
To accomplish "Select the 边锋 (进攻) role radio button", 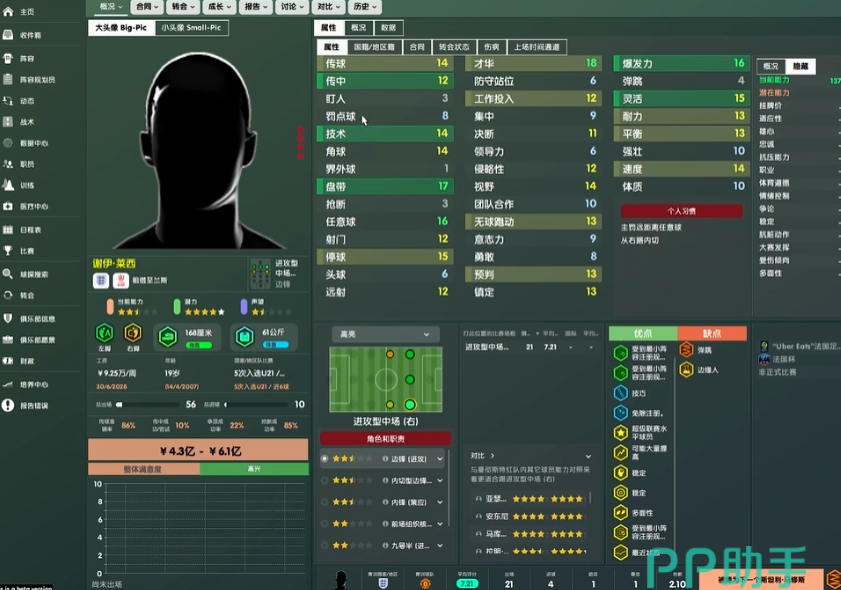I will (x=324, y=458).
